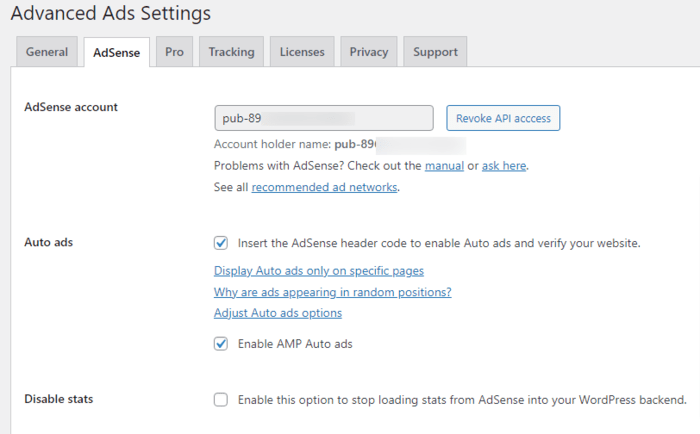
Task: Follow the 'ask here' support link
Action: [x=504, y=166]
